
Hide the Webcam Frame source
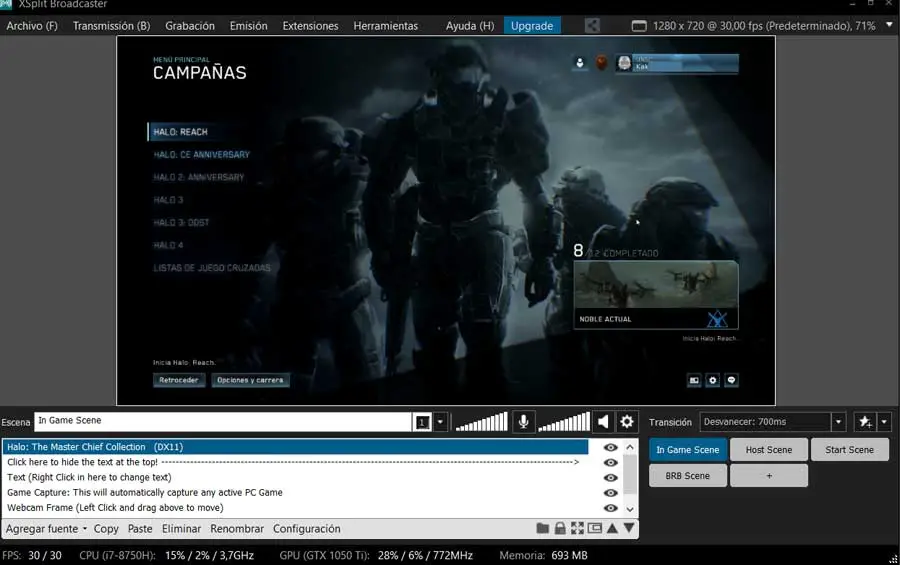pyautogui.click(x=610, y=508)
